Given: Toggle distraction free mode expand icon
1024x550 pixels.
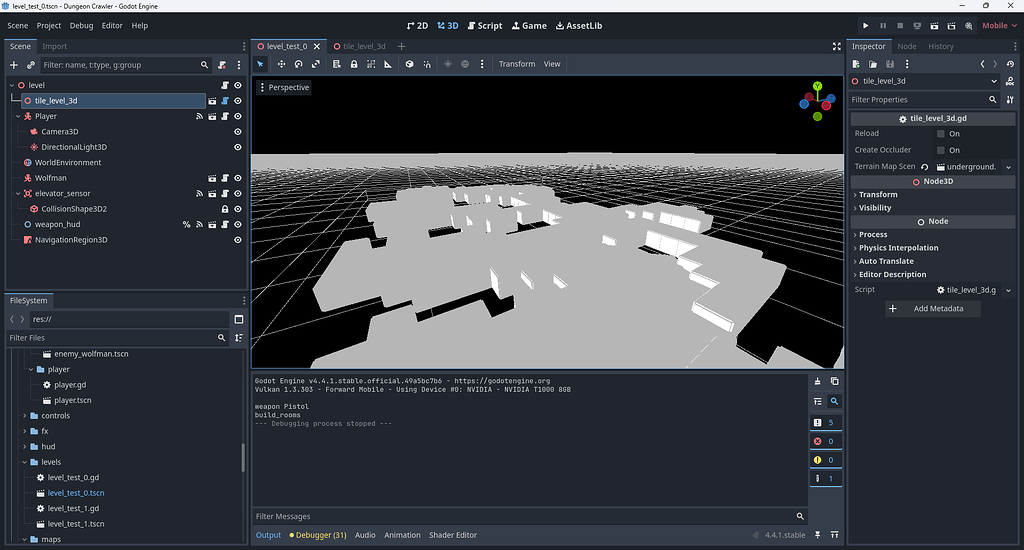Looking at the screenshot, I should tap(837, 46).
